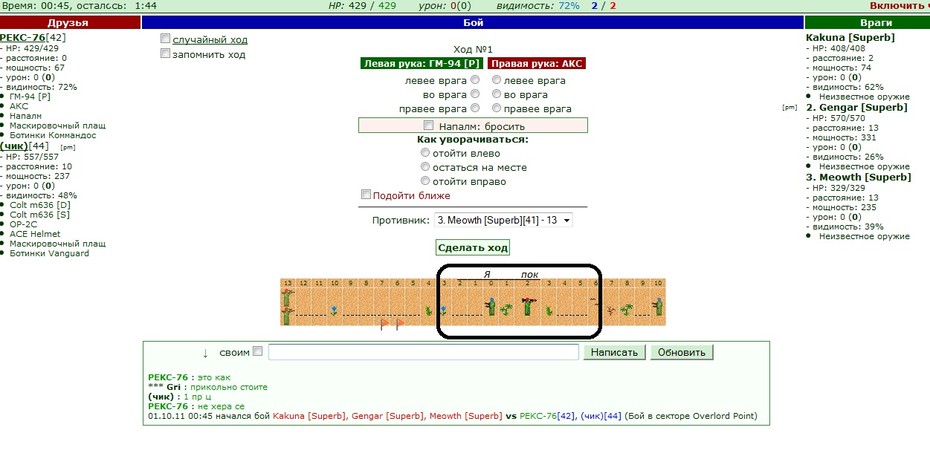Open private message icon beside Gengar
This screenshot has height=459, width=930.
[x=789, y=108]
